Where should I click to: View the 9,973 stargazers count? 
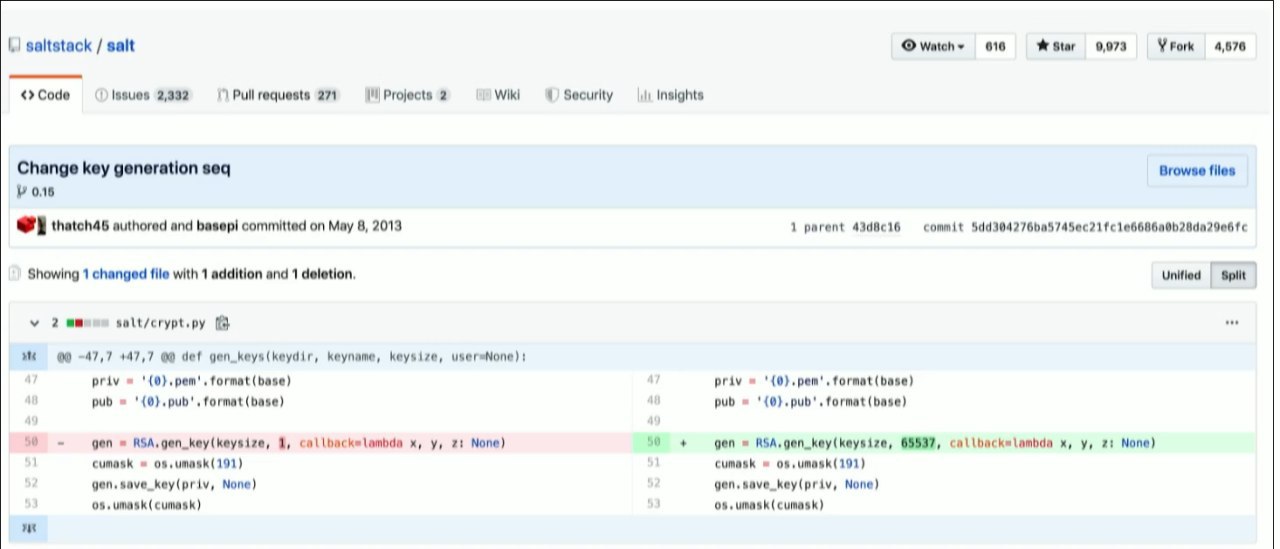[x=1111, y=46]
